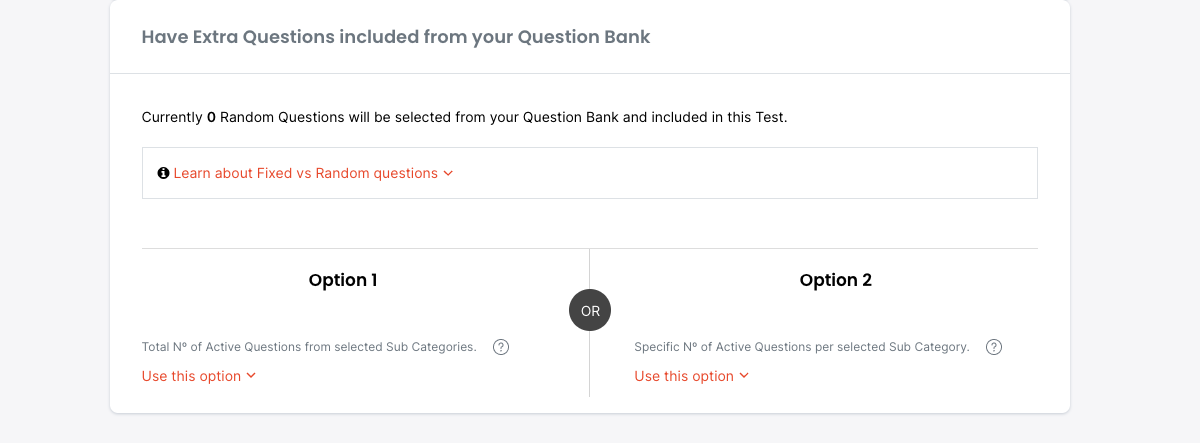This screenshot has height=443, width=1200.
Task: Click the Currently Random Questions summary sentence
Action: 400,117
